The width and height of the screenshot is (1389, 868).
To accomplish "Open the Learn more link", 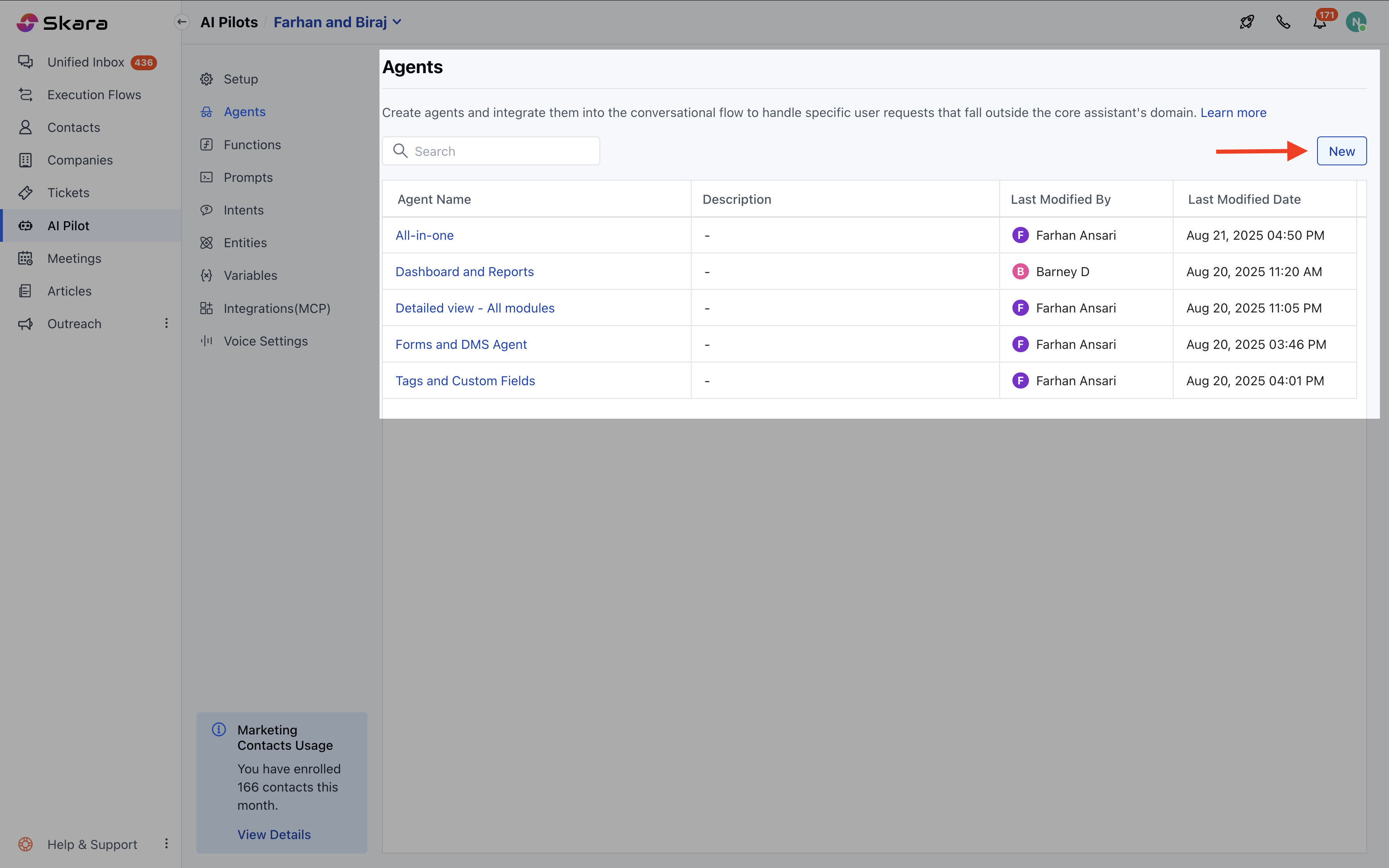I will (1233, 112).
